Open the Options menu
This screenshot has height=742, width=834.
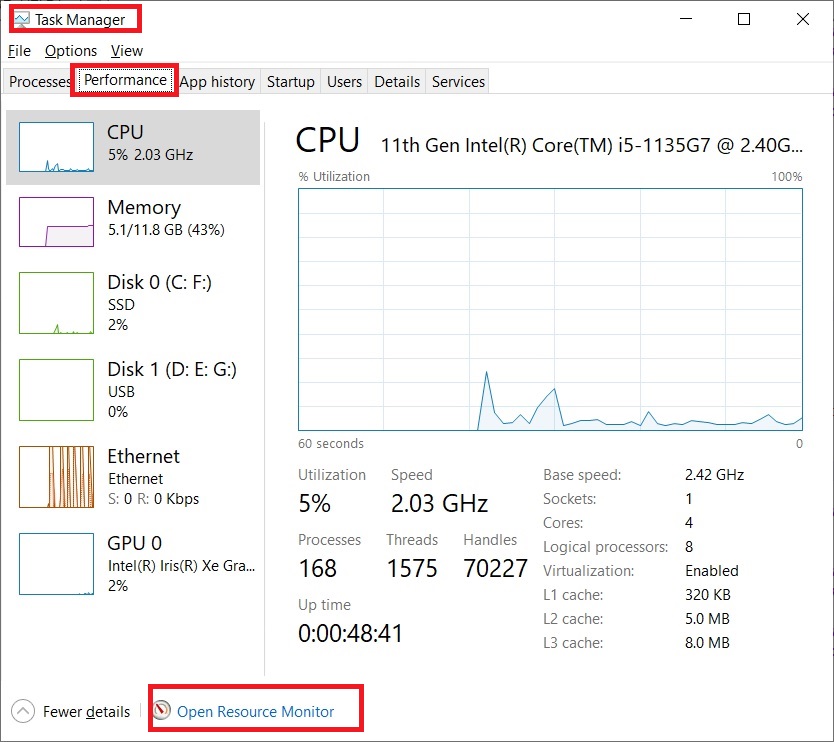tap(71, 50)
